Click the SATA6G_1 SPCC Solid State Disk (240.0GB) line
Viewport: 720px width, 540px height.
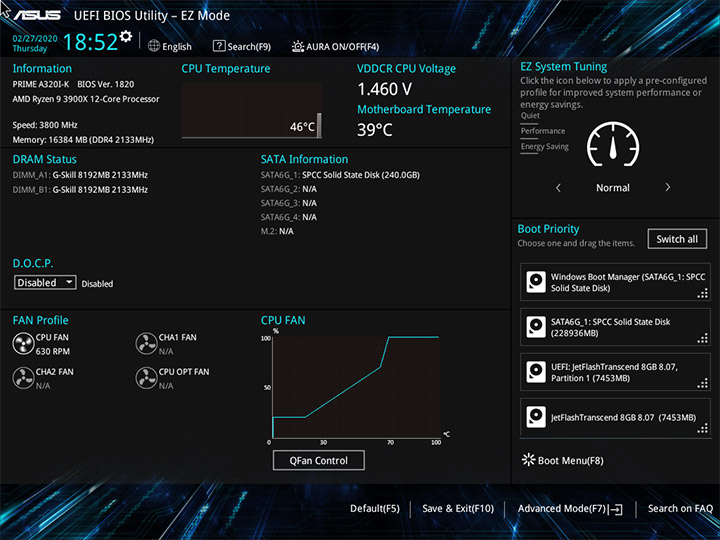click(x=340, y=175)
